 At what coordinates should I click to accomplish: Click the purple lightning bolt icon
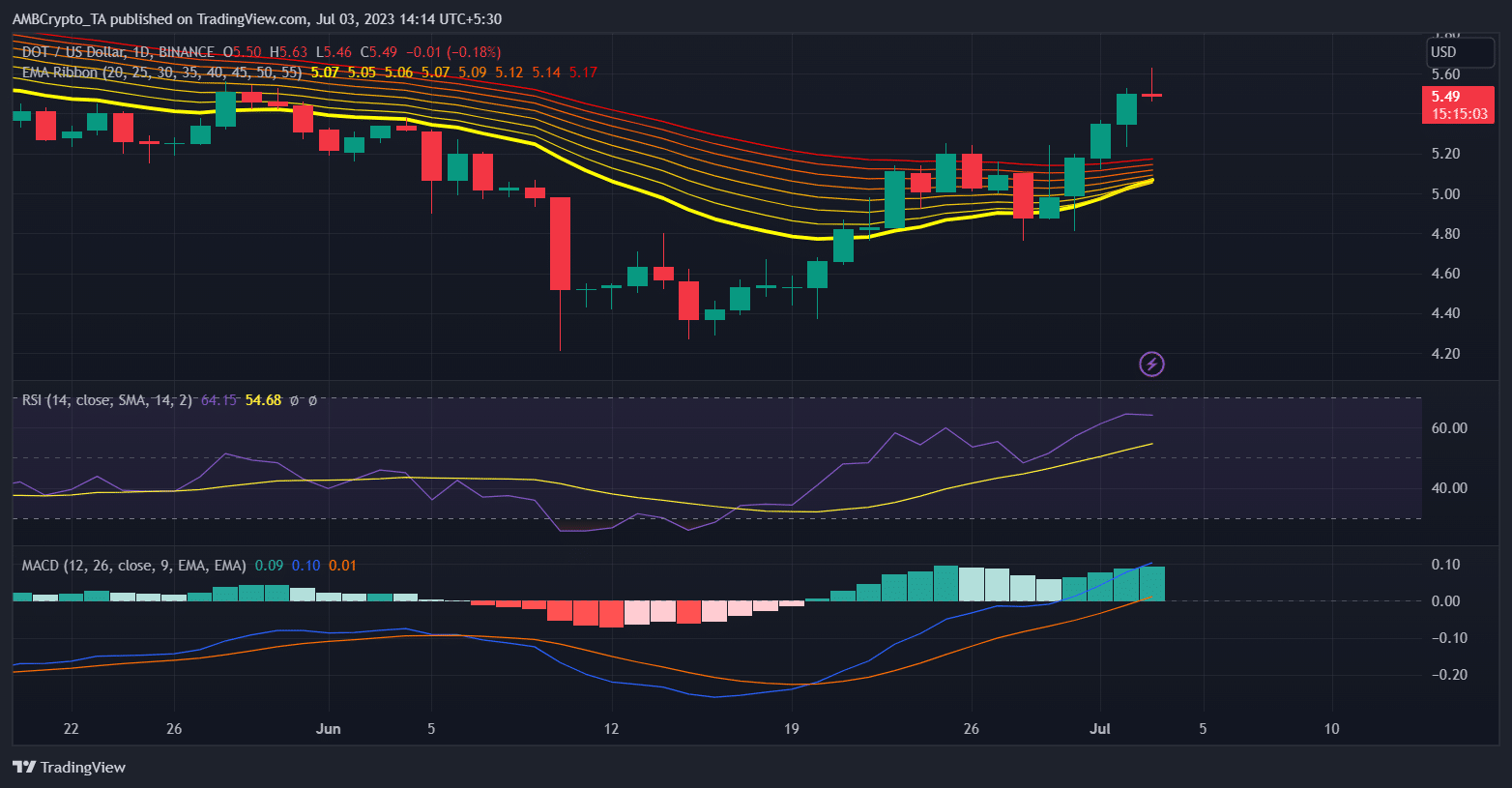1151,365
